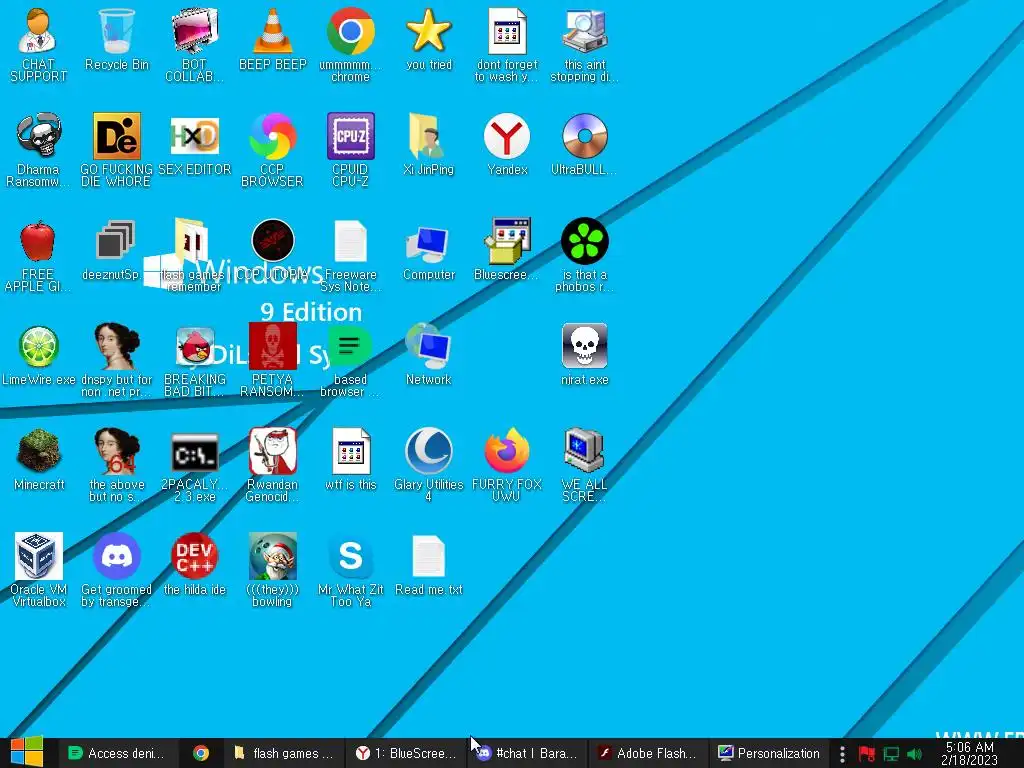Open the Discord desktop shortcut
Screen dimensions: 1024x768
[x=116, y=570]
